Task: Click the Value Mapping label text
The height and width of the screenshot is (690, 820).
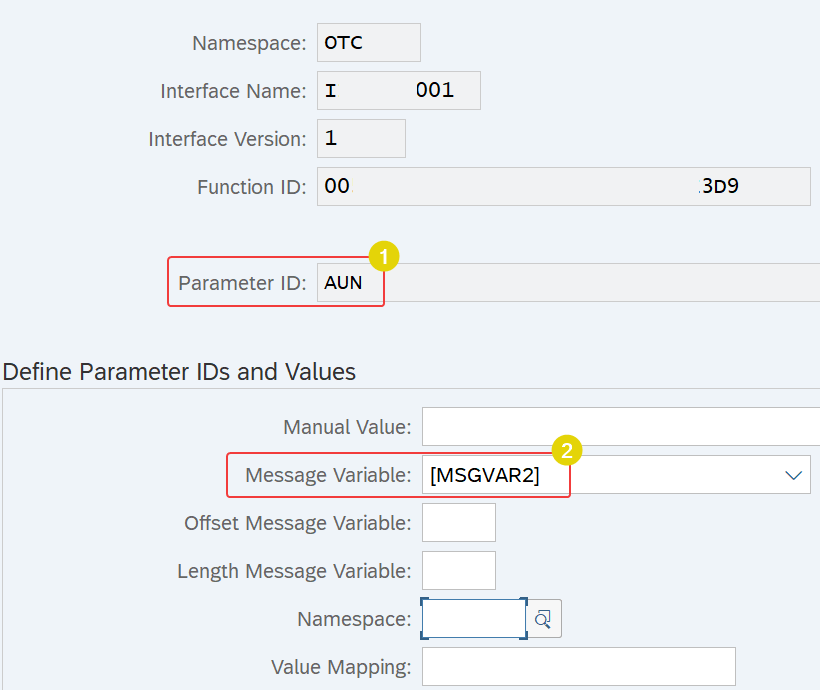Action: point(341,667)
